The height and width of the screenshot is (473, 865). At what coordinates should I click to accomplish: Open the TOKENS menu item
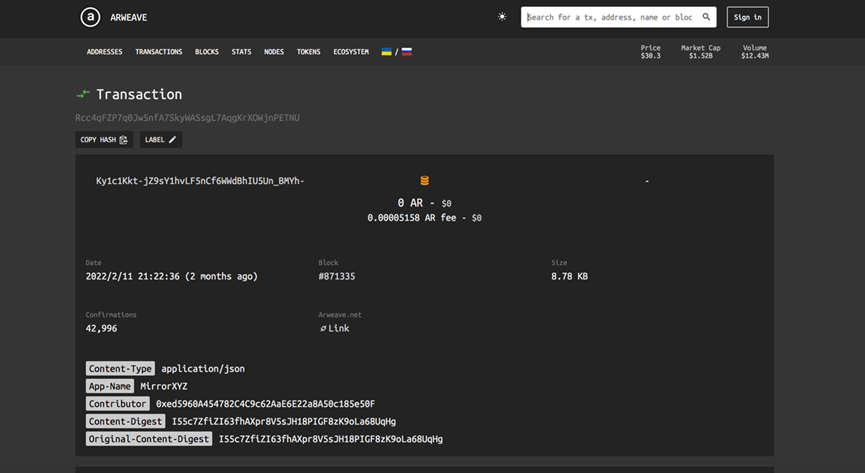308,52
